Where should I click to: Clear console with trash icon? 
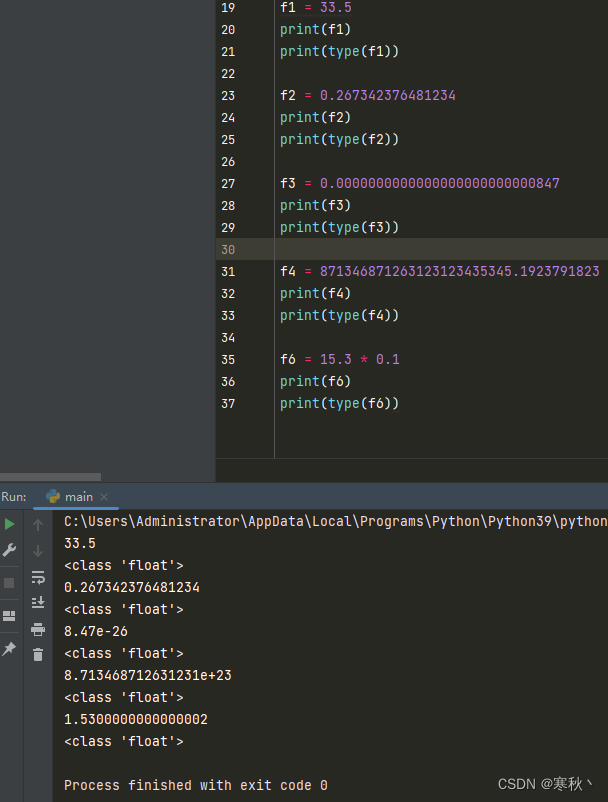[x=38, y=655]
